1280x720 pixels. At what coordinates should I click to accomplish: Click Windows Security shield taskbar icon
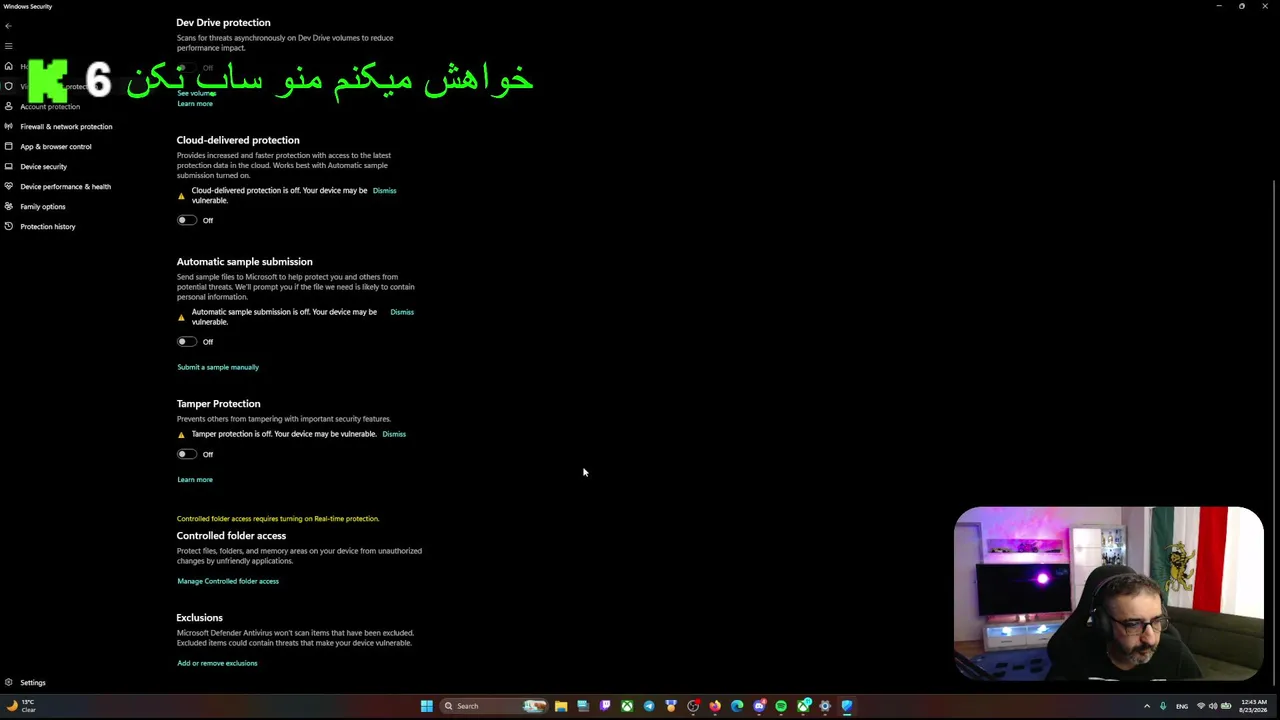(847, 706)
